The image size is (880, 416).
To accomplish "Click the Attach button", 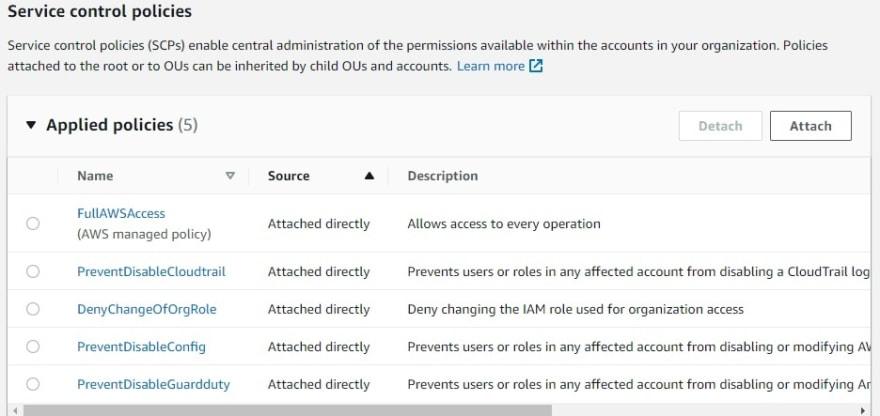I will [810, 126].
